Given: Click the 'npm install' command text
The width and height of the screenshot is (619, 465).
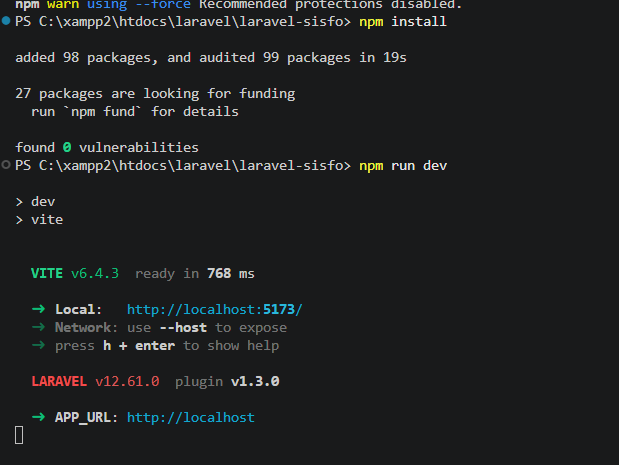Looking at the screenshot, I should [x=403, y=22].
